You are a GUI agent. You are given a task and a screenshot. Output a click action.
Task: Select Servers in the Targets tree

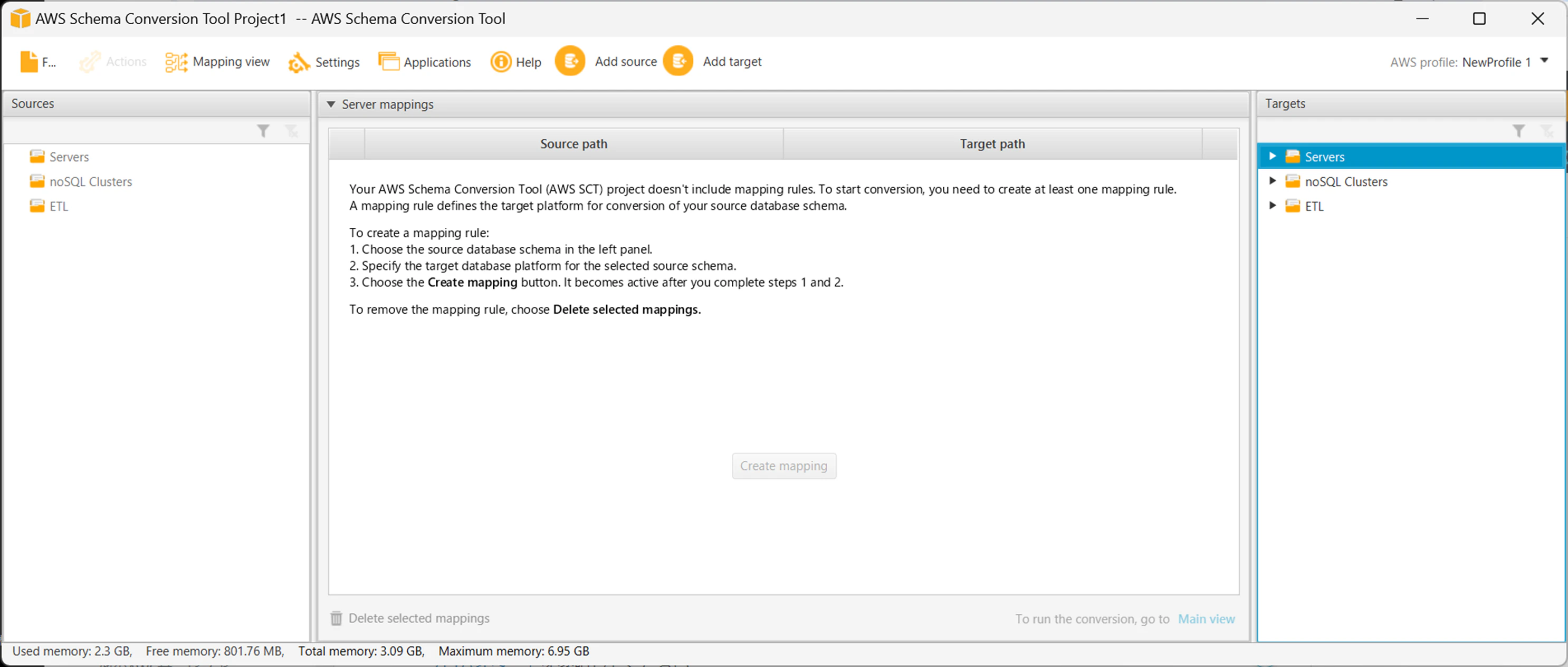(1325, 157)
